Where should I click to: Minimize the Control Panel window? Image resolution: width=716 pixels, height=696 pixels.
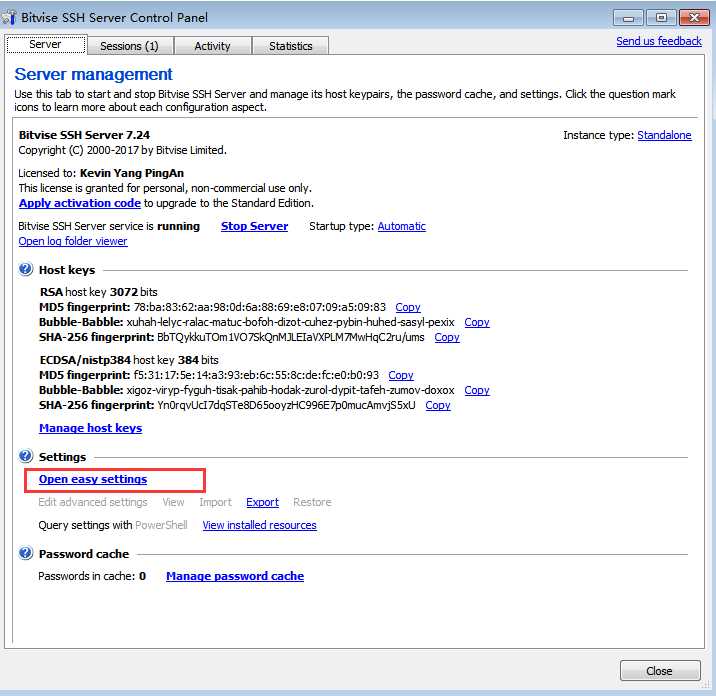coord(628,18)
